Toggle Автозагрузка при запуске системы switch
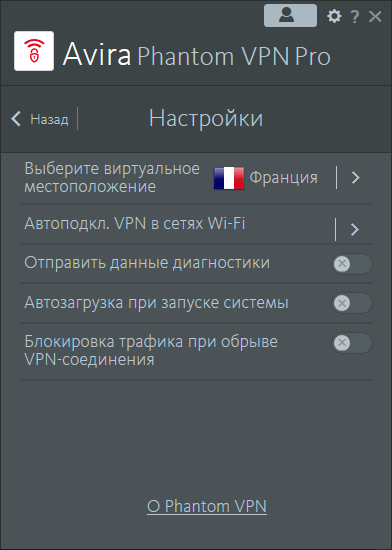 tap(352, 303)
